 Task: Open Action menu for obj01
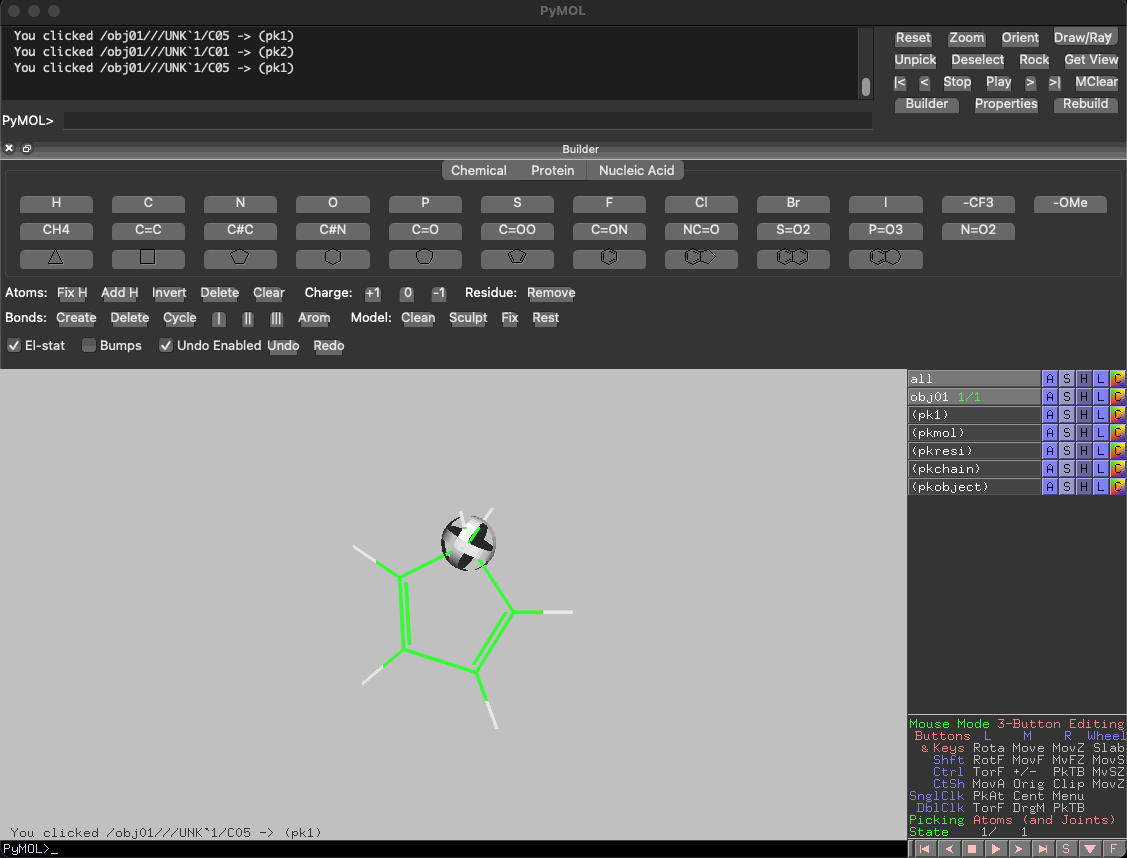pos(1050,397)
